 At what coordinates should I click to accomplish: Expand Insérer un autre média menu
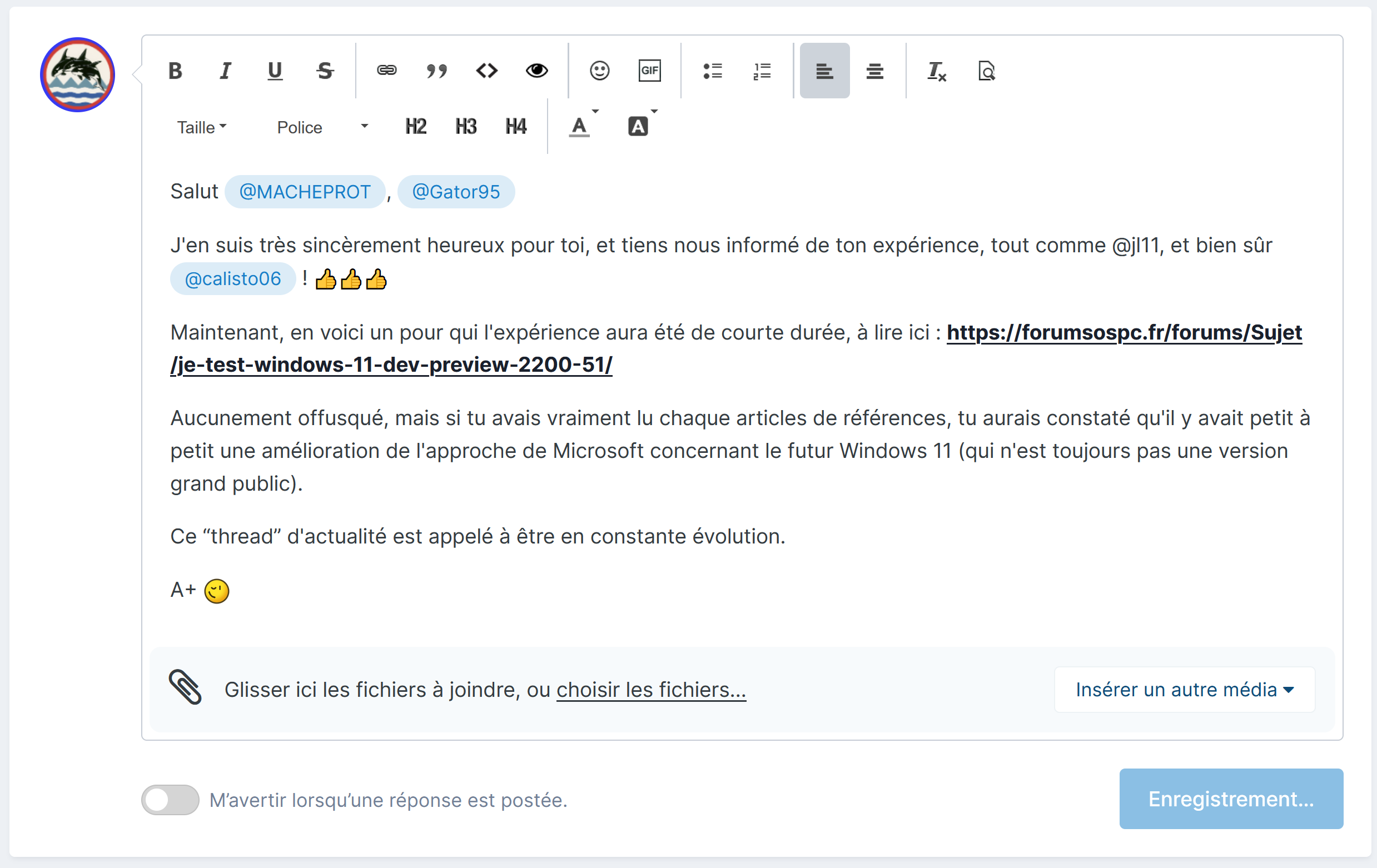pyautogui.click(x=1184, y=690)
